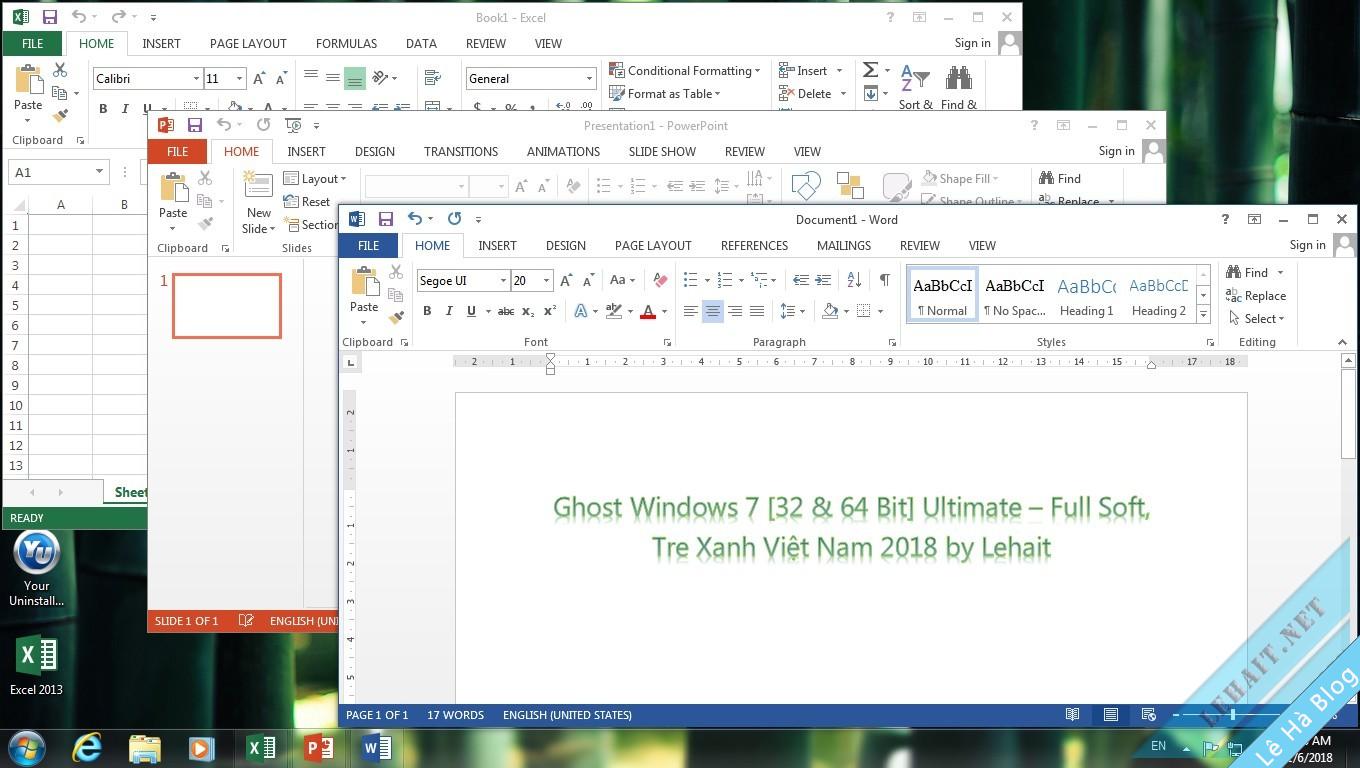The width and height of the screenshot is (1360, 768).
Task: Click Clear All Formatting eraser icon in Word
Action: tap(660, 280)
